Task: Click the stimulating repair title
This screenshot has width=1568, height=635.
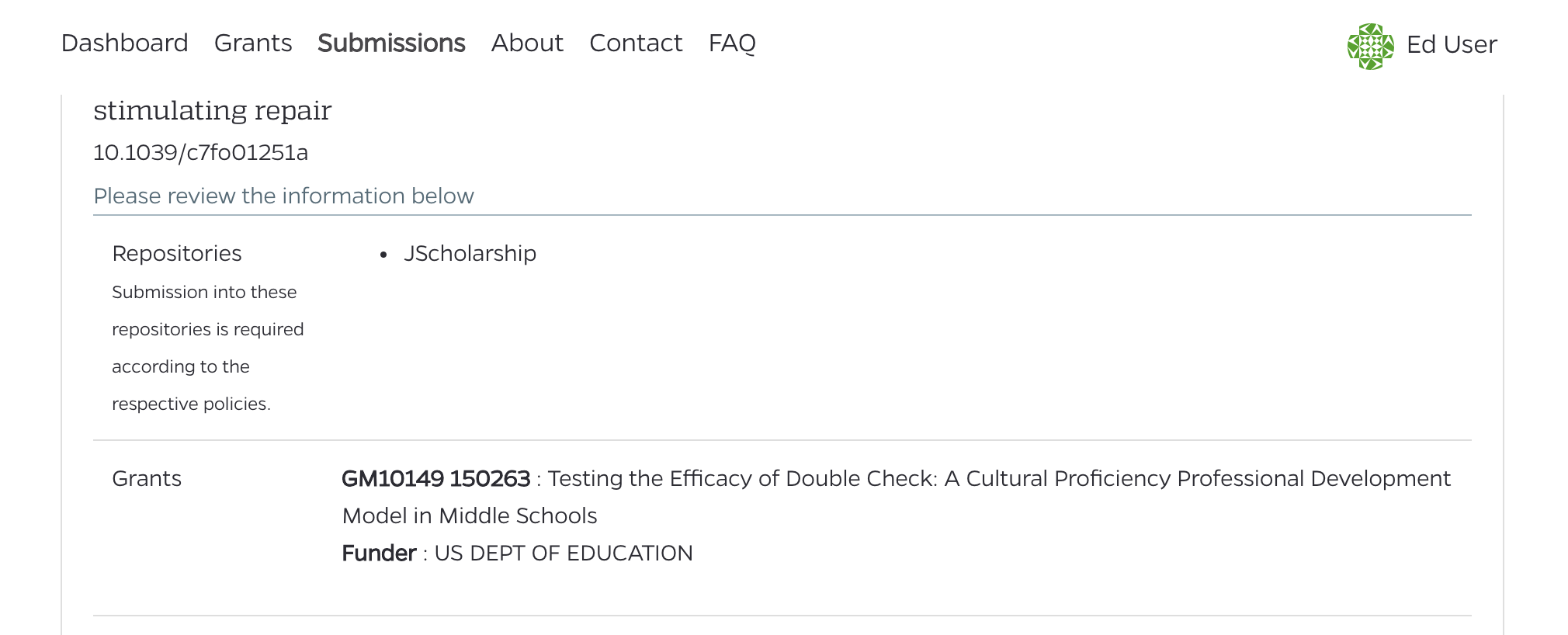Action: coord(213,110)
